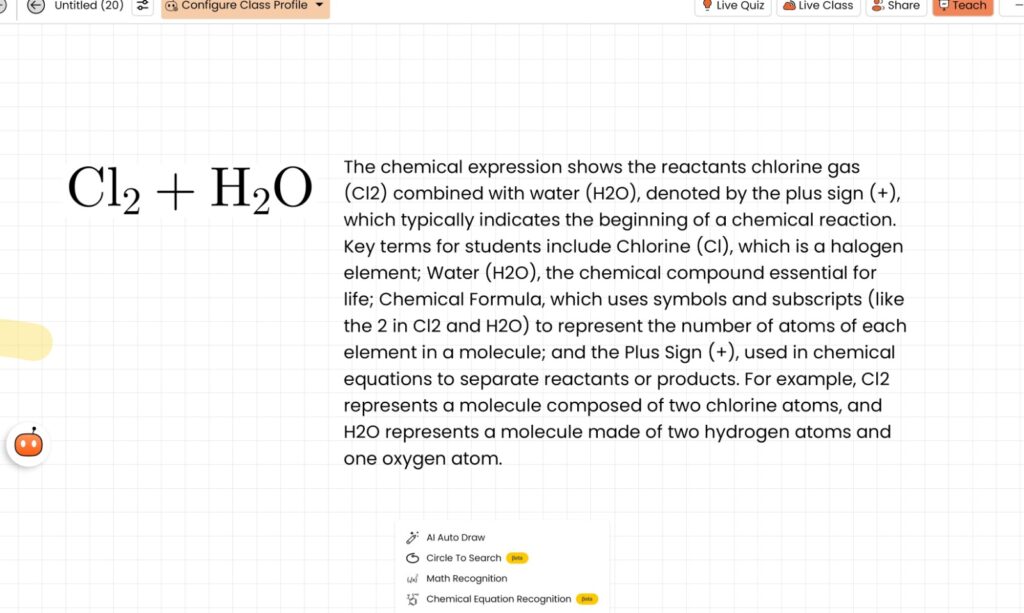Screen dimensions: 1024x613
Task: Click the Untitled (20) board title
Action: click(x=88, y=6)
